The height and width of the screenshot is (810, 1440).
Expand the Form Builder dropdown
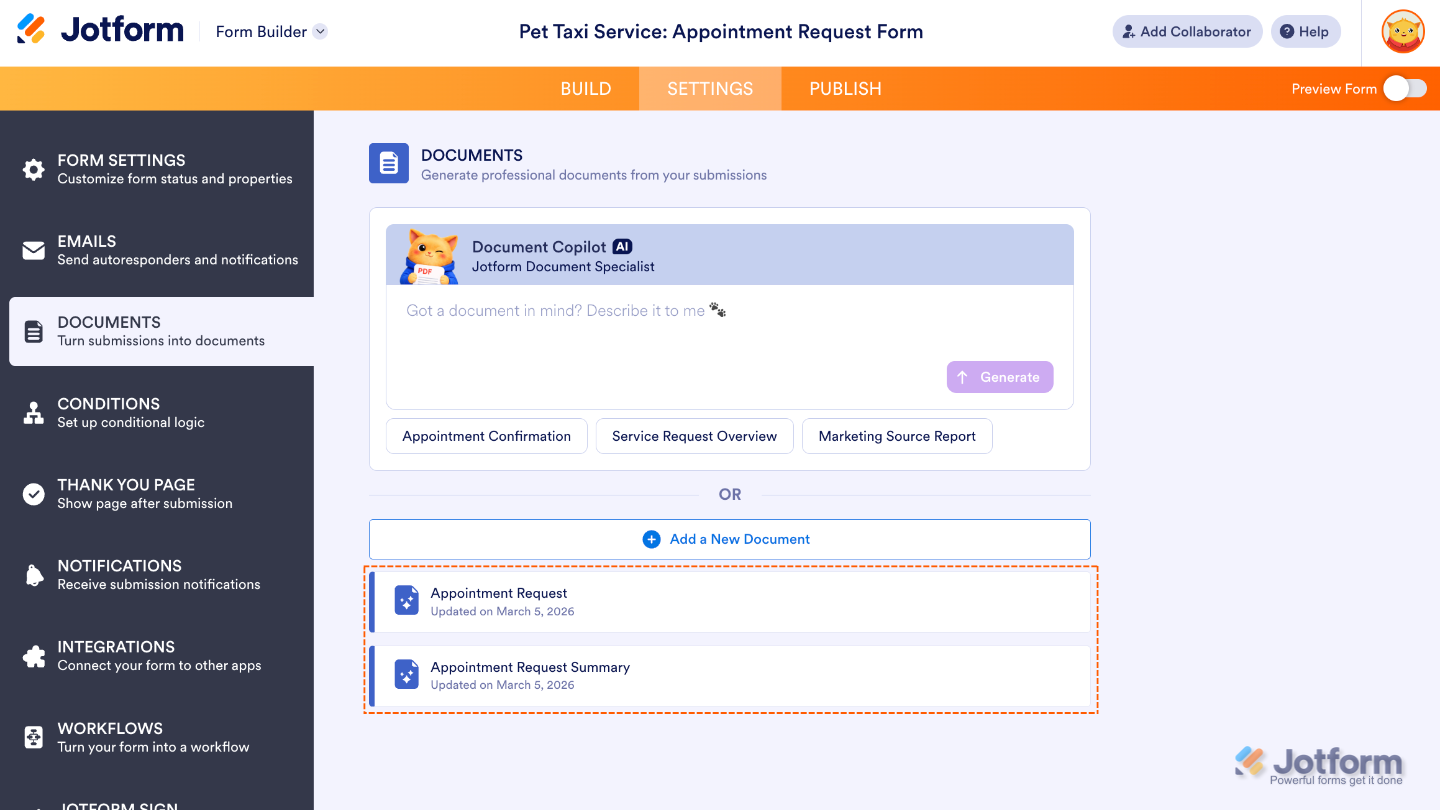tap(270, 31)
